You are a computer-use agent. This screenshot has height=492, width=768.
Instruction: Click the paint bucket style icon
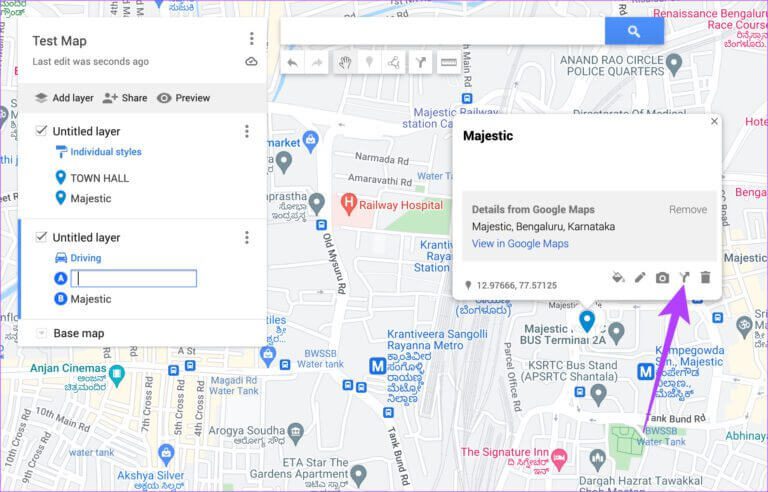618,277
